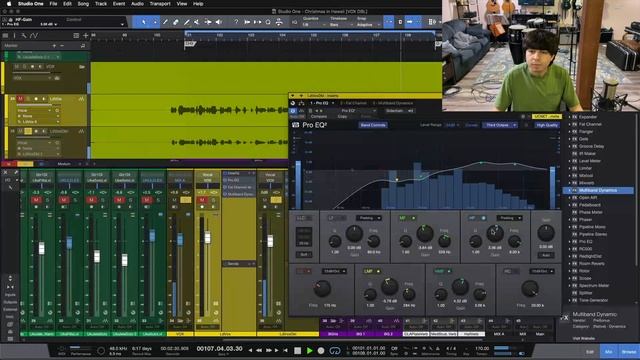
Task: Open the Third Octave spectrum dropdown
Action: tap(500, 125)
